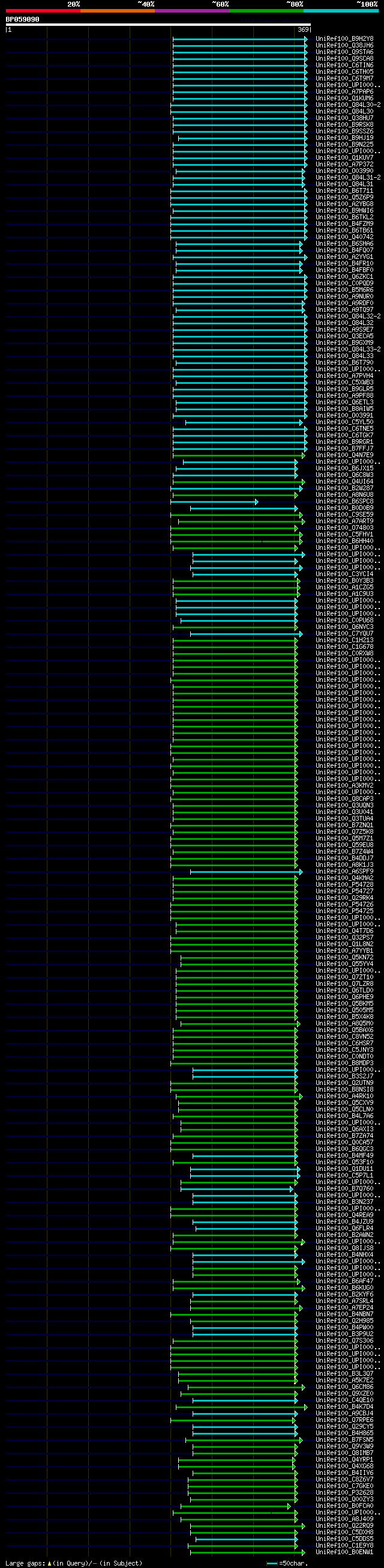The image size is (384, 1568).
Task: Select hit UniRef100_A3KMV2
Action: coord(344,786)
